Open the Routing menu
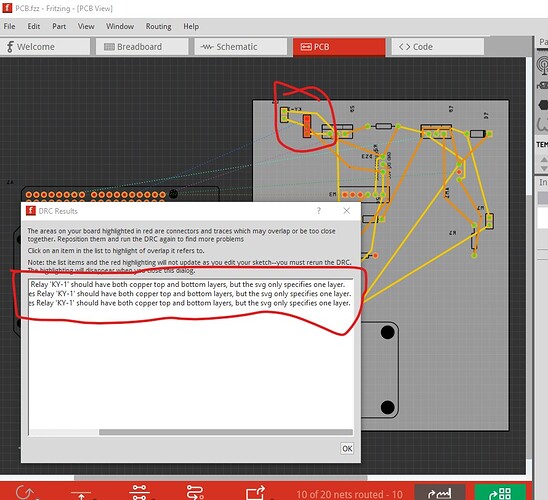The height and width of the screenshot is (500, 548). coord(159,27)
